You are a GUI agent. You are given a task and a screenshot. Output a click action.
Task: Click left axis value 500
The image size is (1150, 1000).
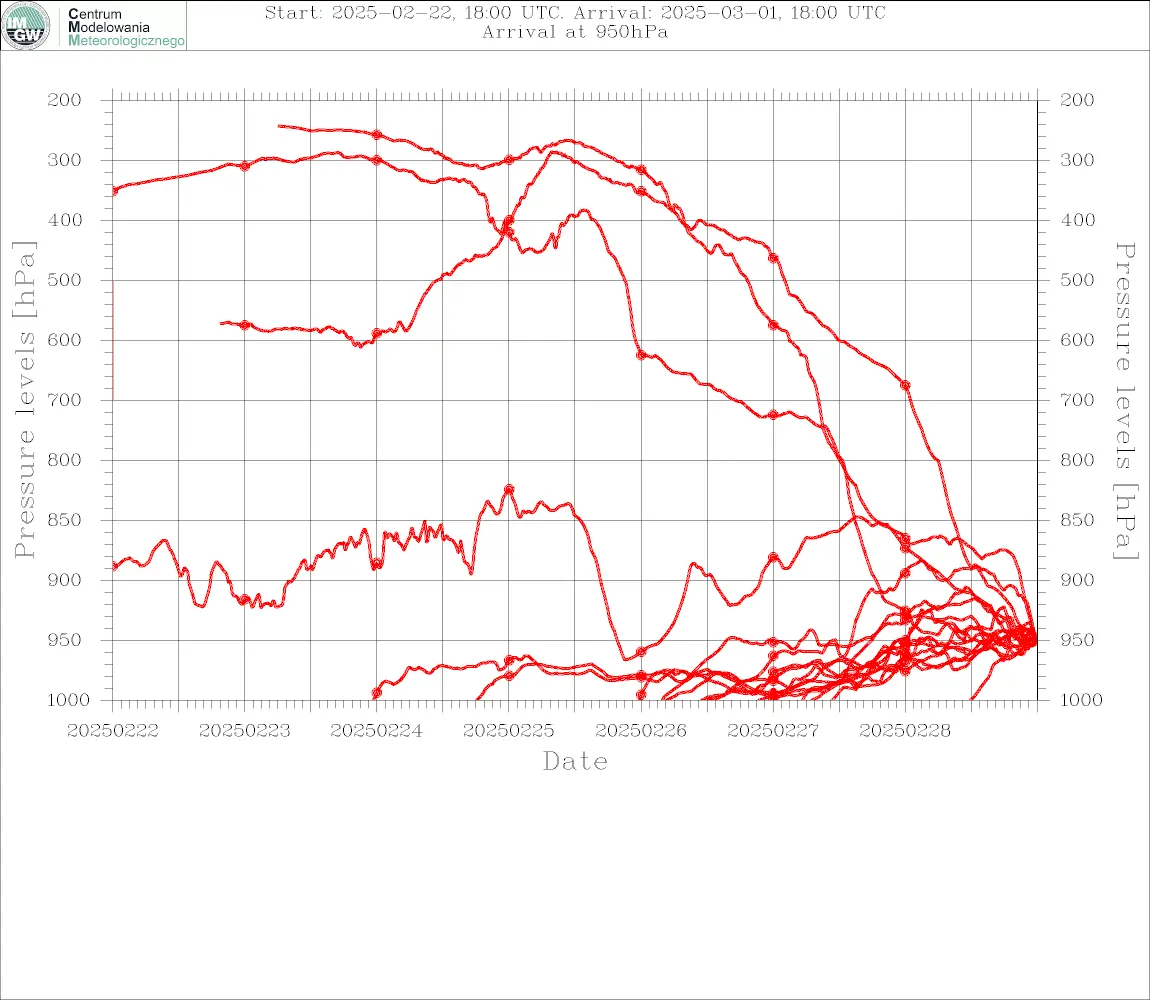pos(65,280)
